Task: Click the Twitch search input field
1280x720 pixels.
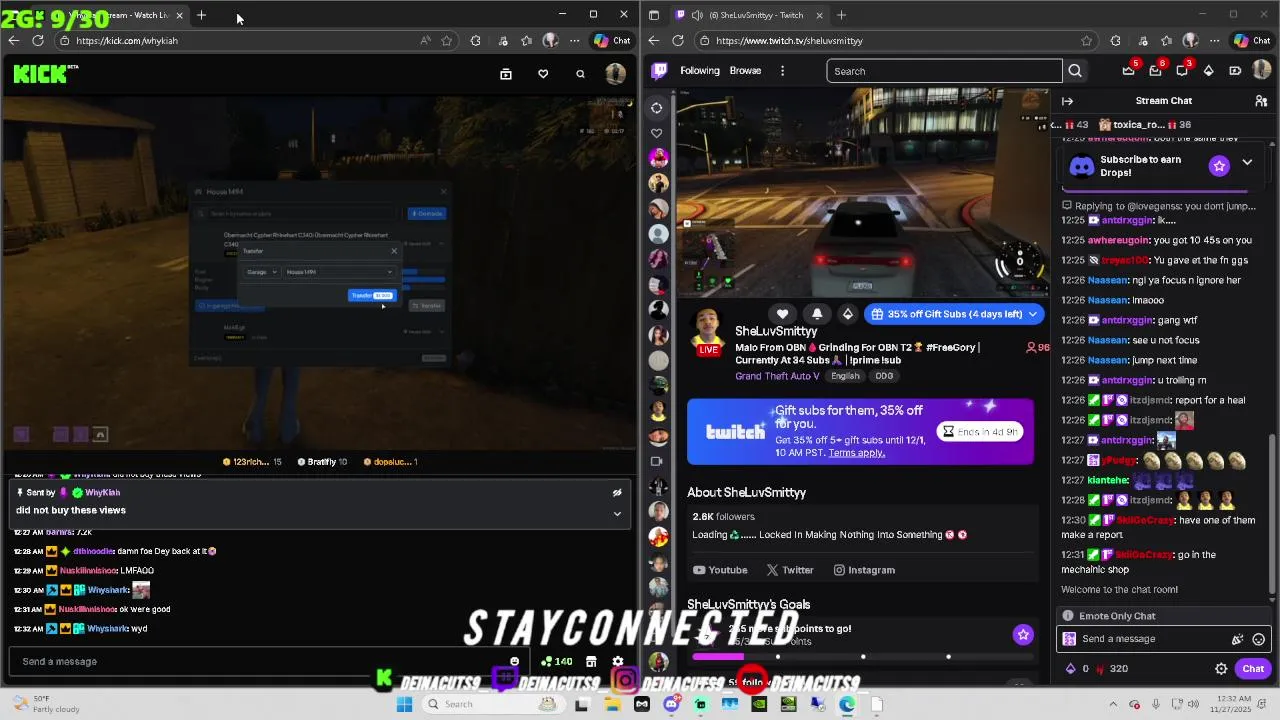Action: point(944,71)
